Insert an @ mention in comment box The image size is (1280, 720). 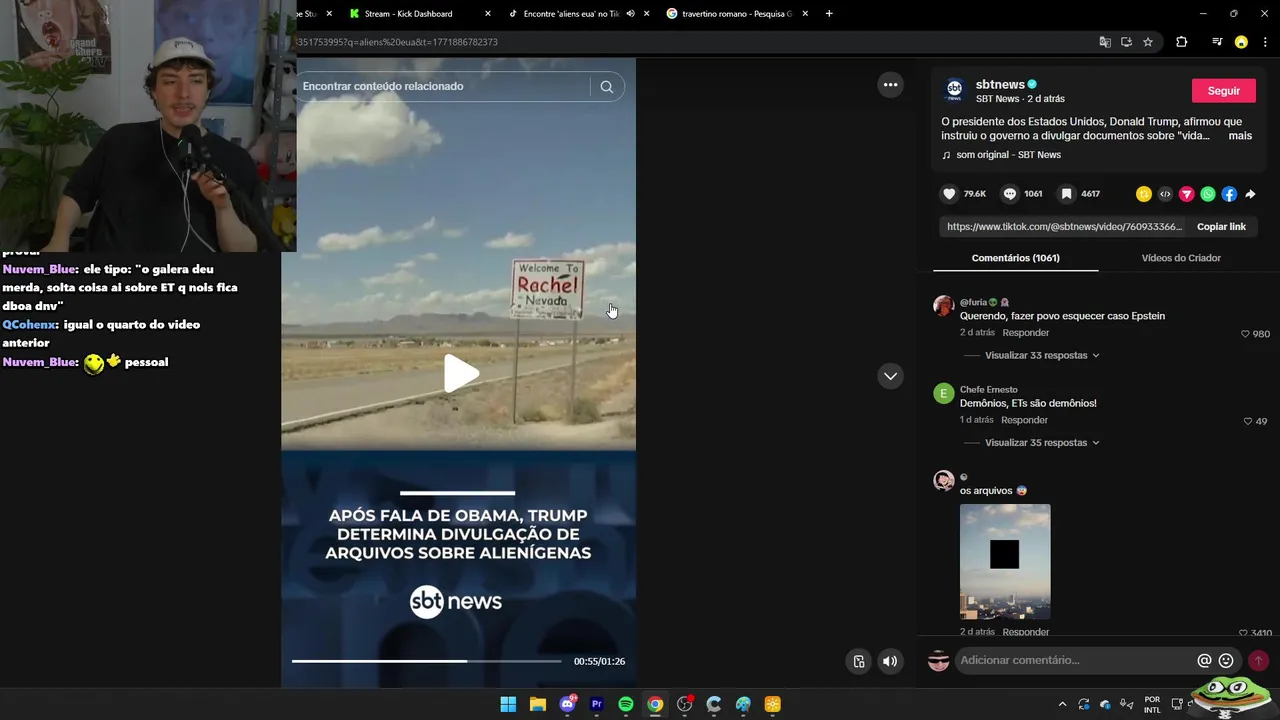click(x=1204, y=660)
